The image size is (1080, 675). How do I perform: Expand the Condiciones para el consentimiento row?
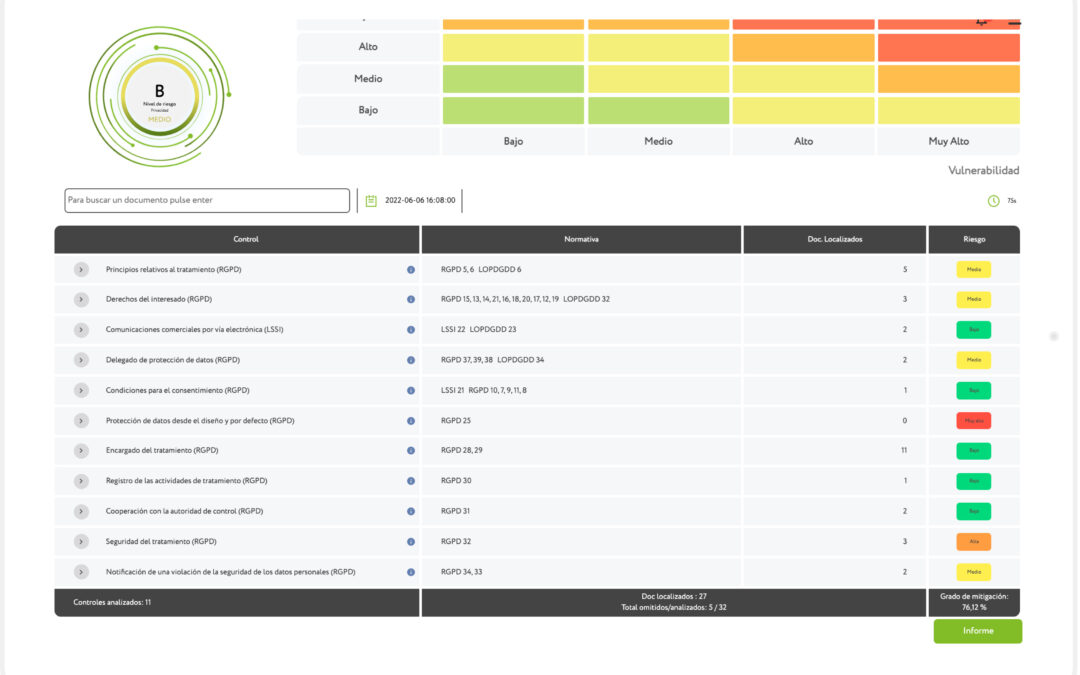[x=81, y=390]
